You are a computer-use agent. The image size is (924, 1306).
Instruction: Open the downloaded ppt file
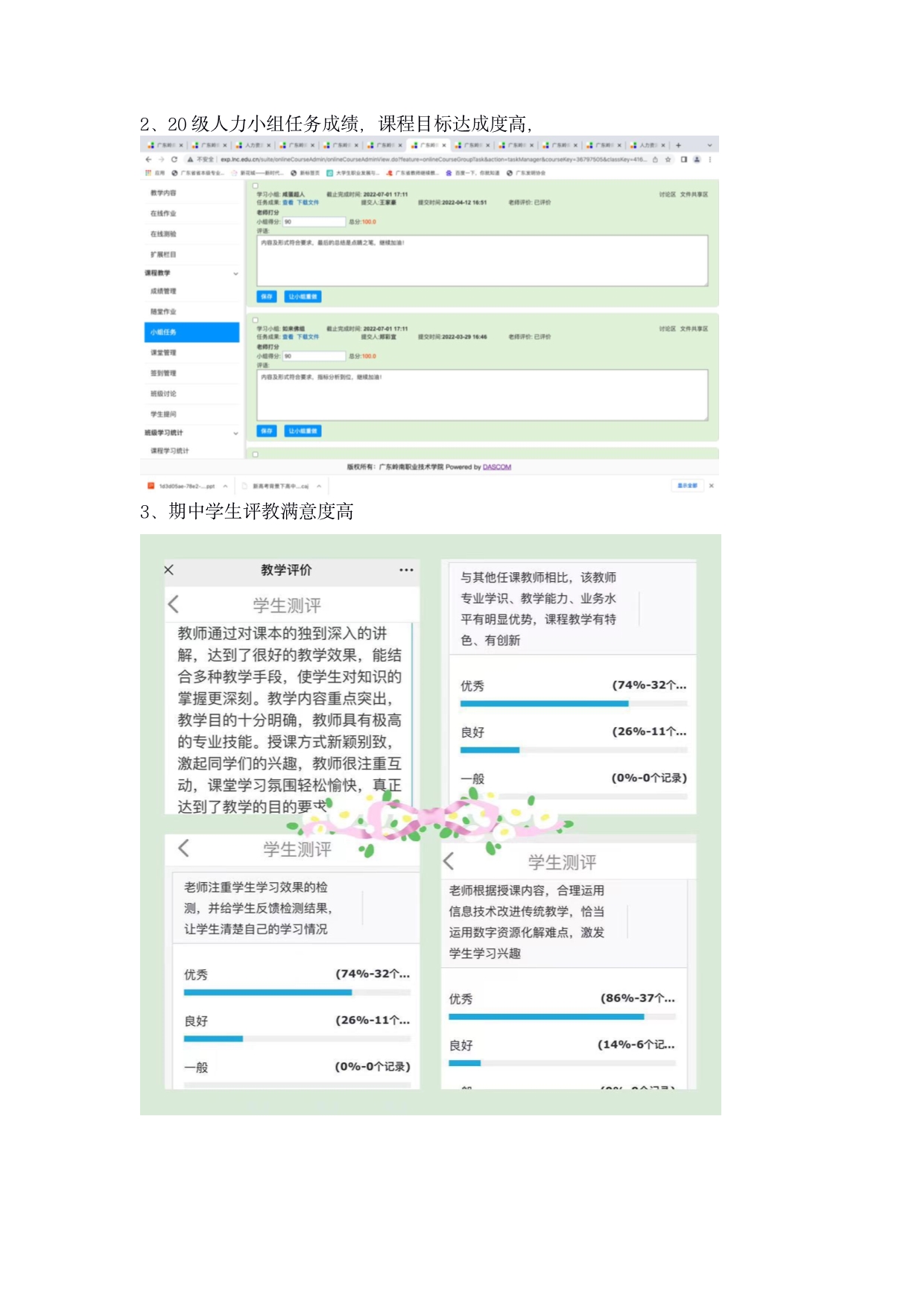181,486
